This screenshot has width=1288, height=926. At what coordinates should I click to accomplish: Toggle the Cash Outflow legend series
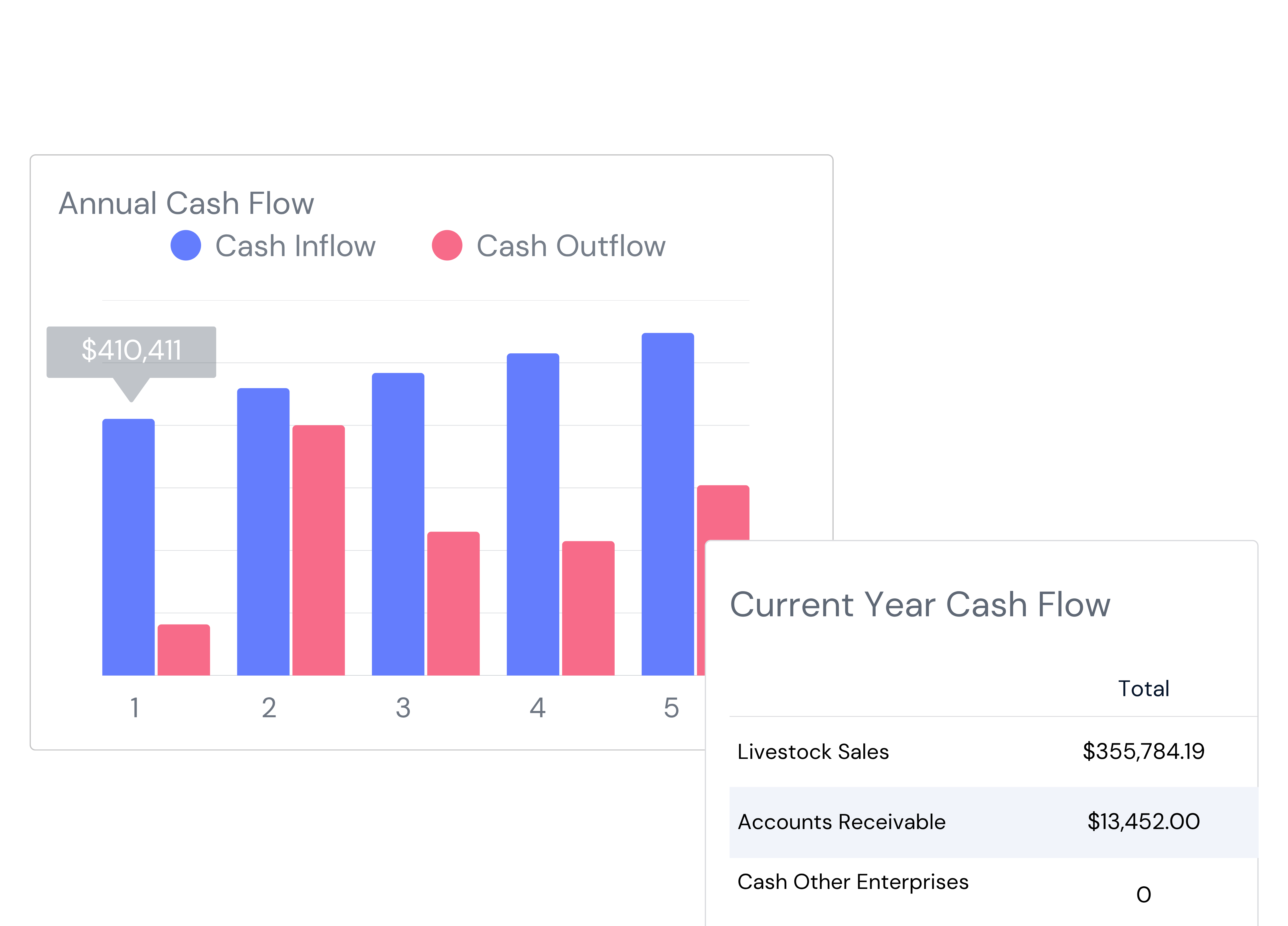click(548, 246)
